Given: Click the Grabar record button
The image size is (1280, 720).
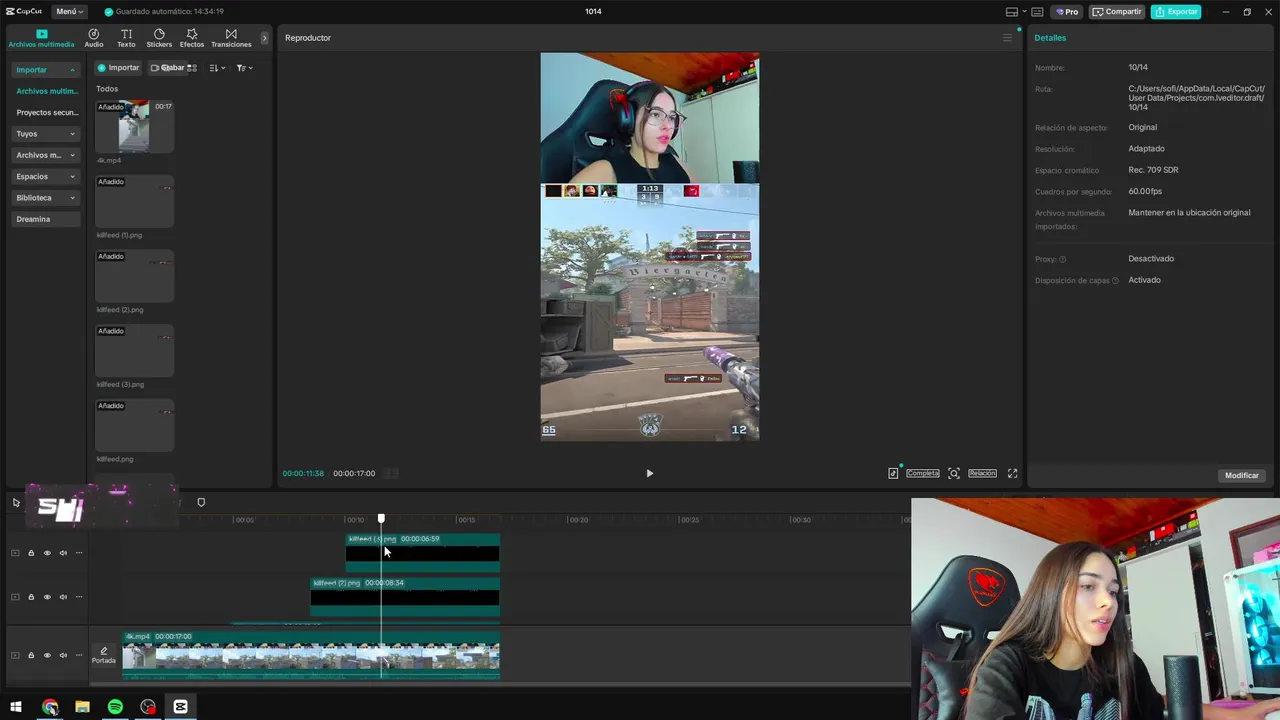Looking at the screenshot, I should point(167,68).
